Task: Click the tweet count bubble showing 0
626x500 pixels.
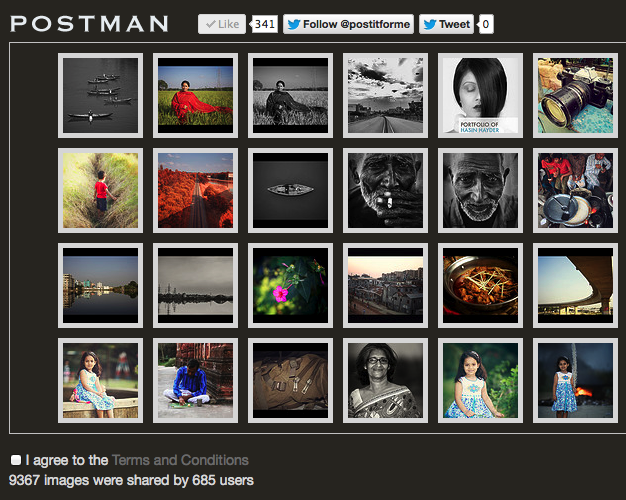Action: (x=485, y=24)
